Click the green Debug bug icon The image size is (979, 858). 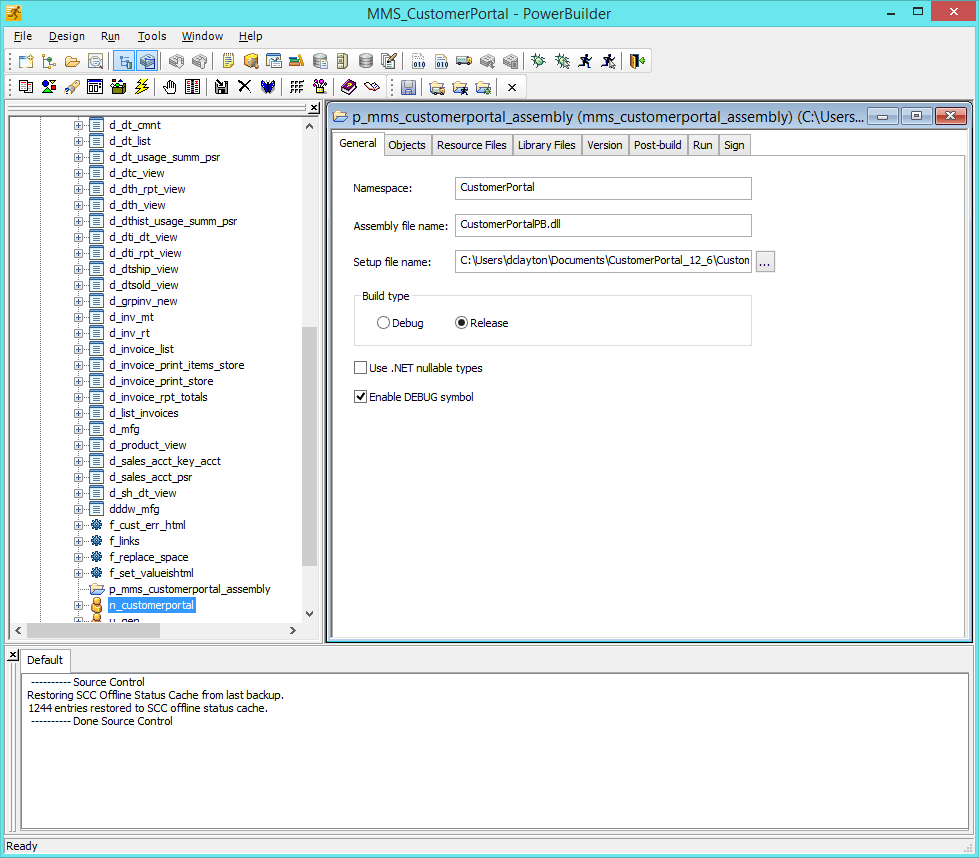[x=538, y=61]
